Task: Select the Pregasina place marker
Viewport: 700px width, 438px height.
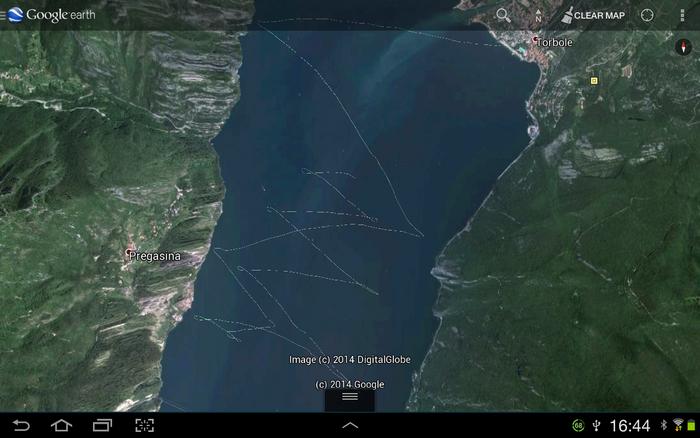Action: pyautogui.click(x=129, y=256)
